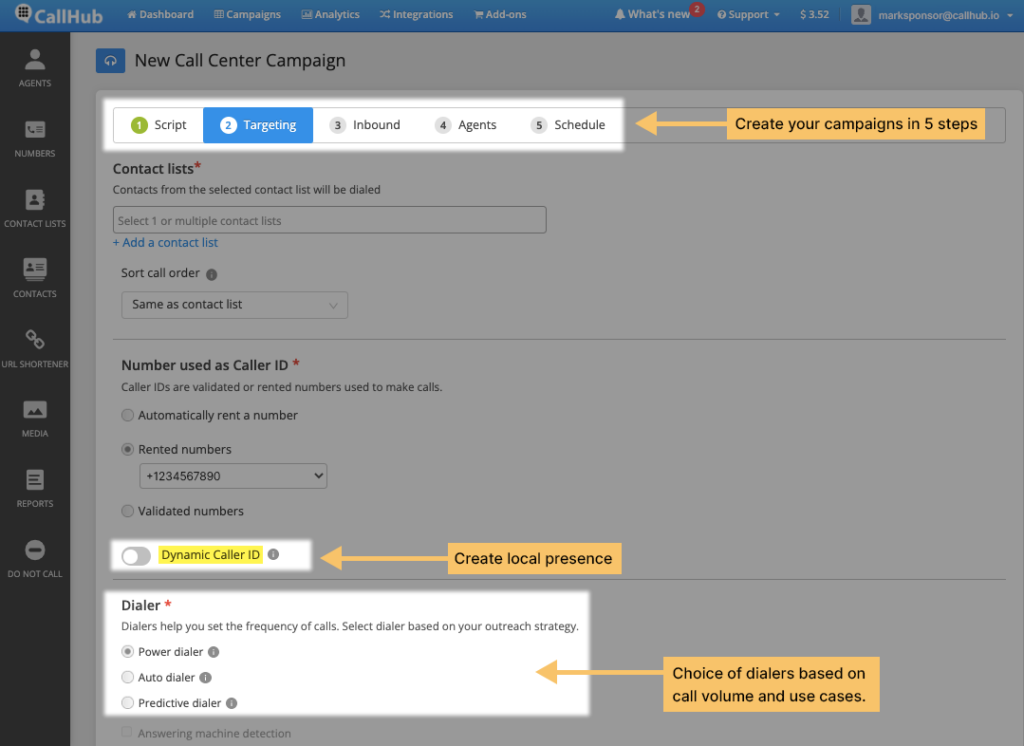
Task: Open the Do Not Call sidebar section
Action: click(x=35, y=560)
